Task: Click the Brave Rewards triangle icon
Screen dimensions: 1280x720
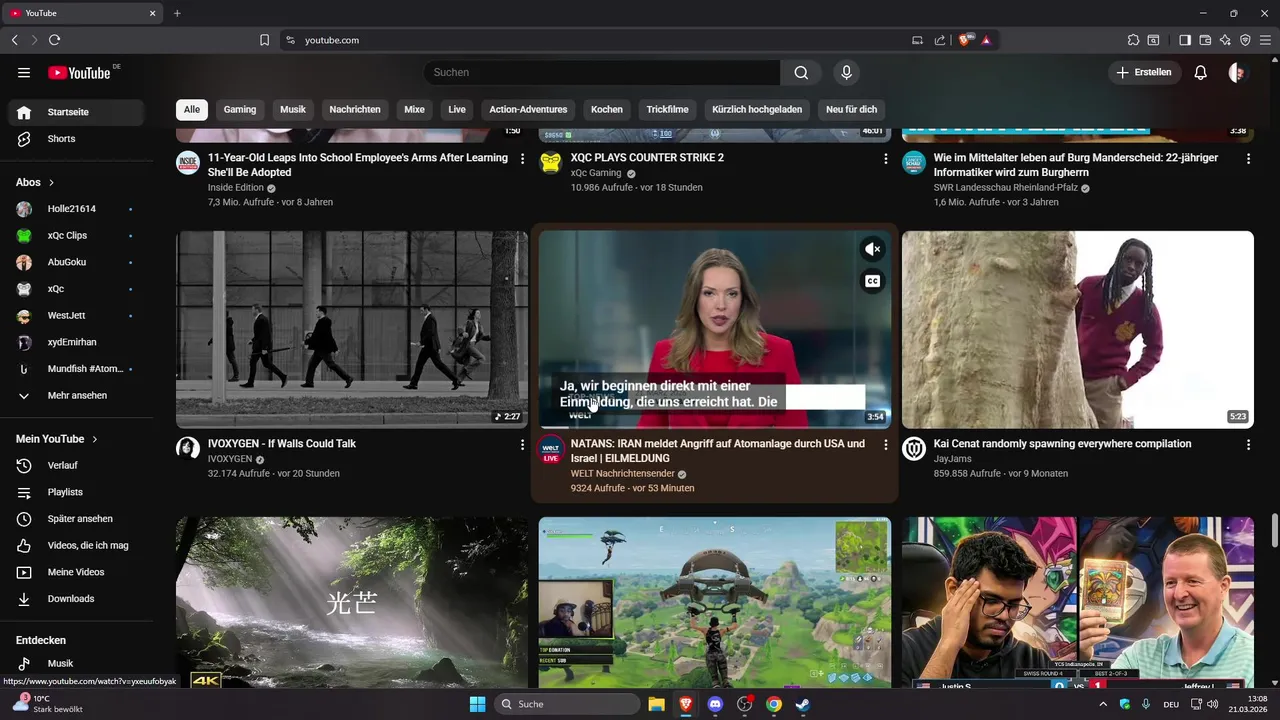Action: point(986,40)
